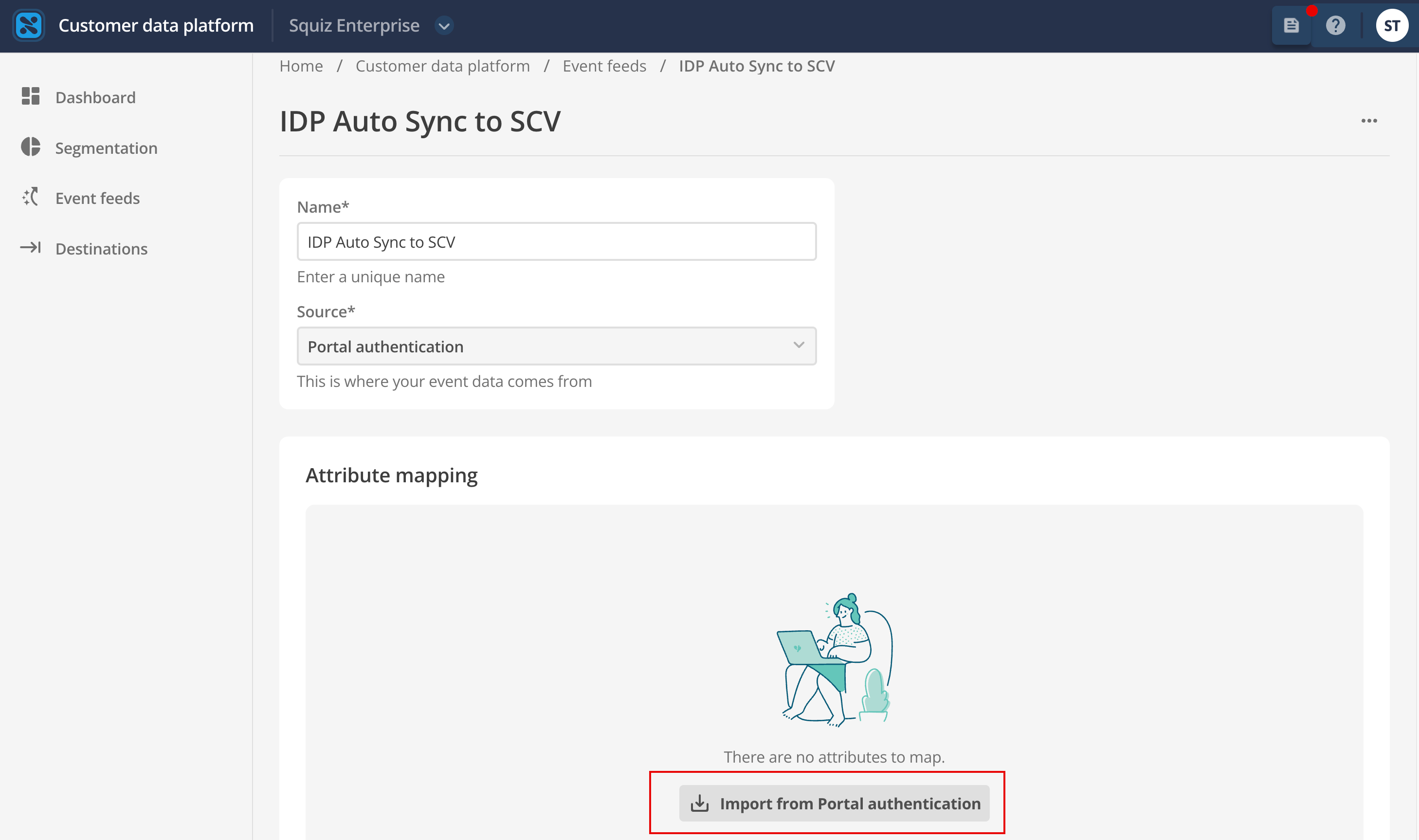
Task: Expand the Squiz Enterprise organization switcher
Action: (x=444, y=25)
